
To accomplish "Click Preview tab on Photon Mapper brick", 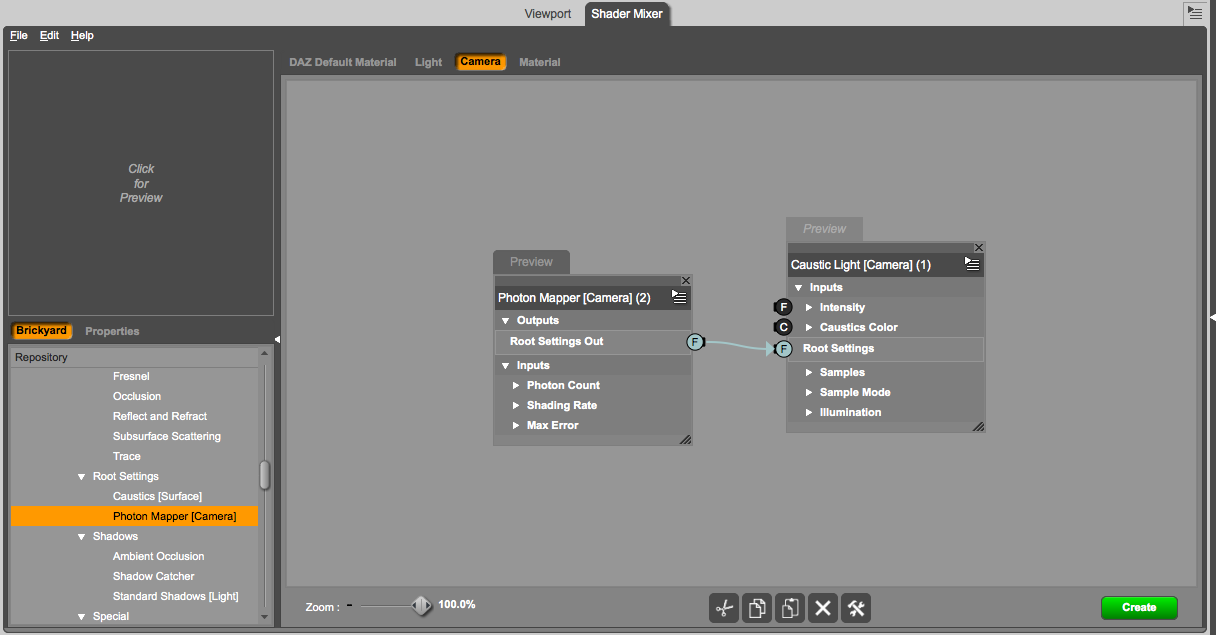I will pyautogui.click(x=531, y=262).
